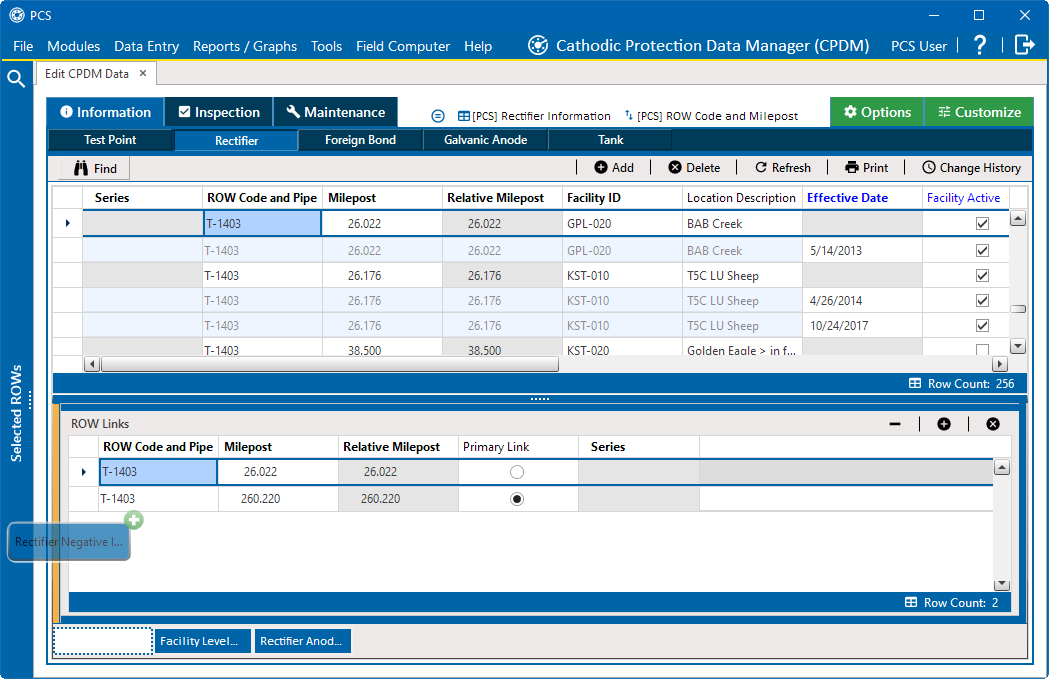This screenshot has width=1049, height=679.
Task: Click the green plus drop indicator
Action: tap(134, 520)
